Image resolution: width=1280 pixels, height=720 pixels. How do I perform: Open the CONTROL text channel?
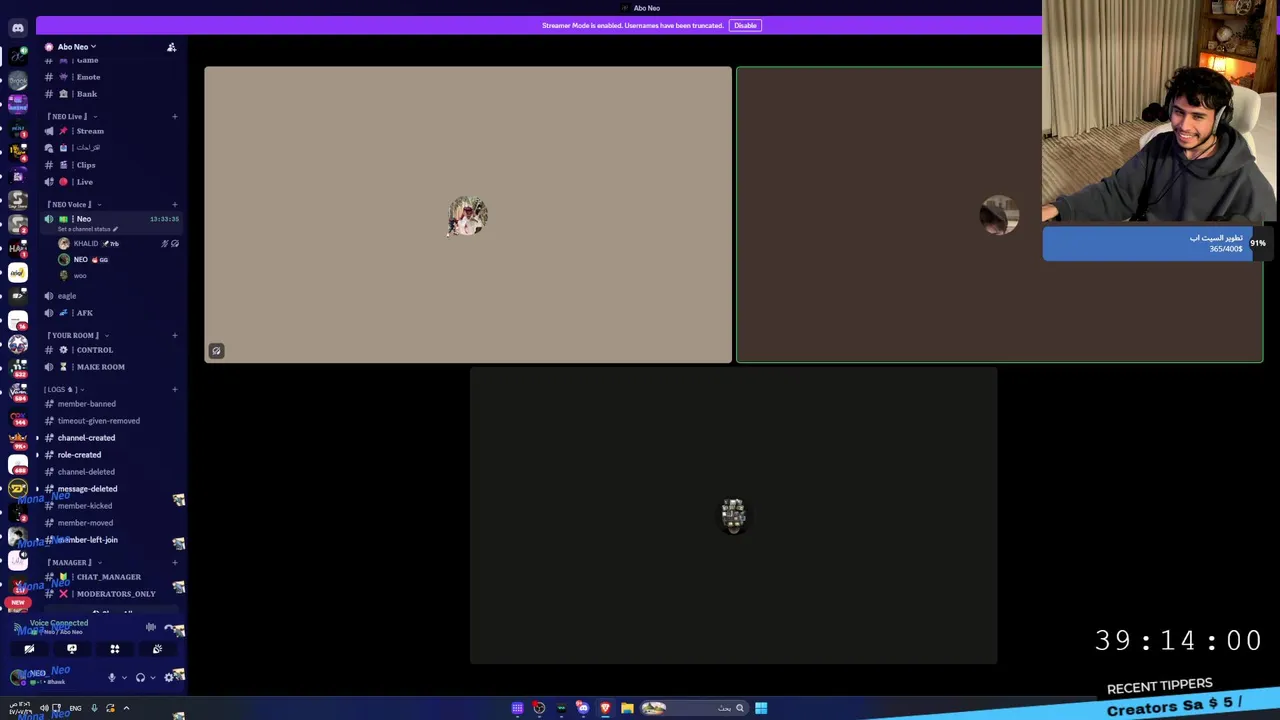pos(110,350)
